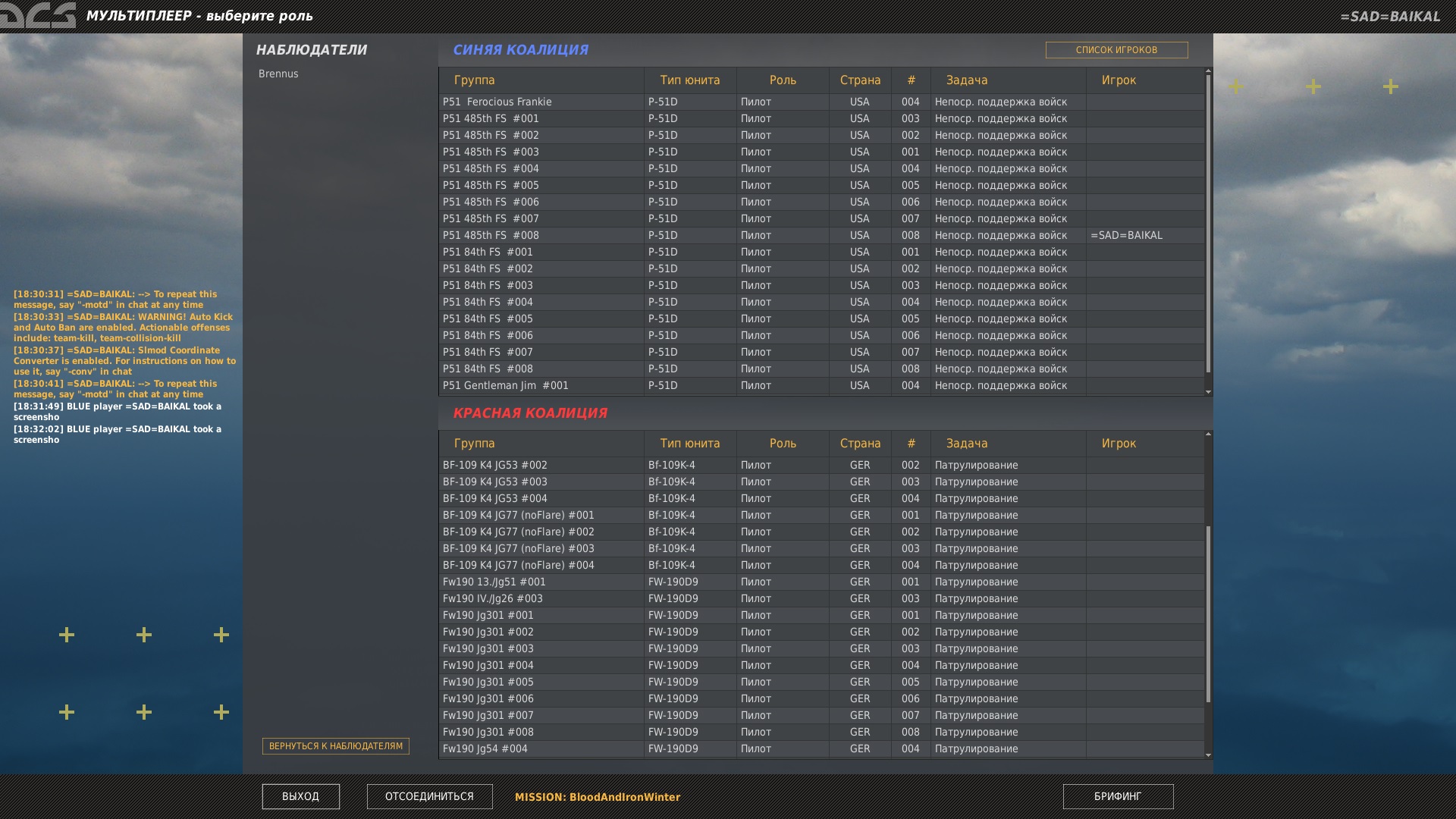Sort red coalition by Игрок column

point(1145,444)
